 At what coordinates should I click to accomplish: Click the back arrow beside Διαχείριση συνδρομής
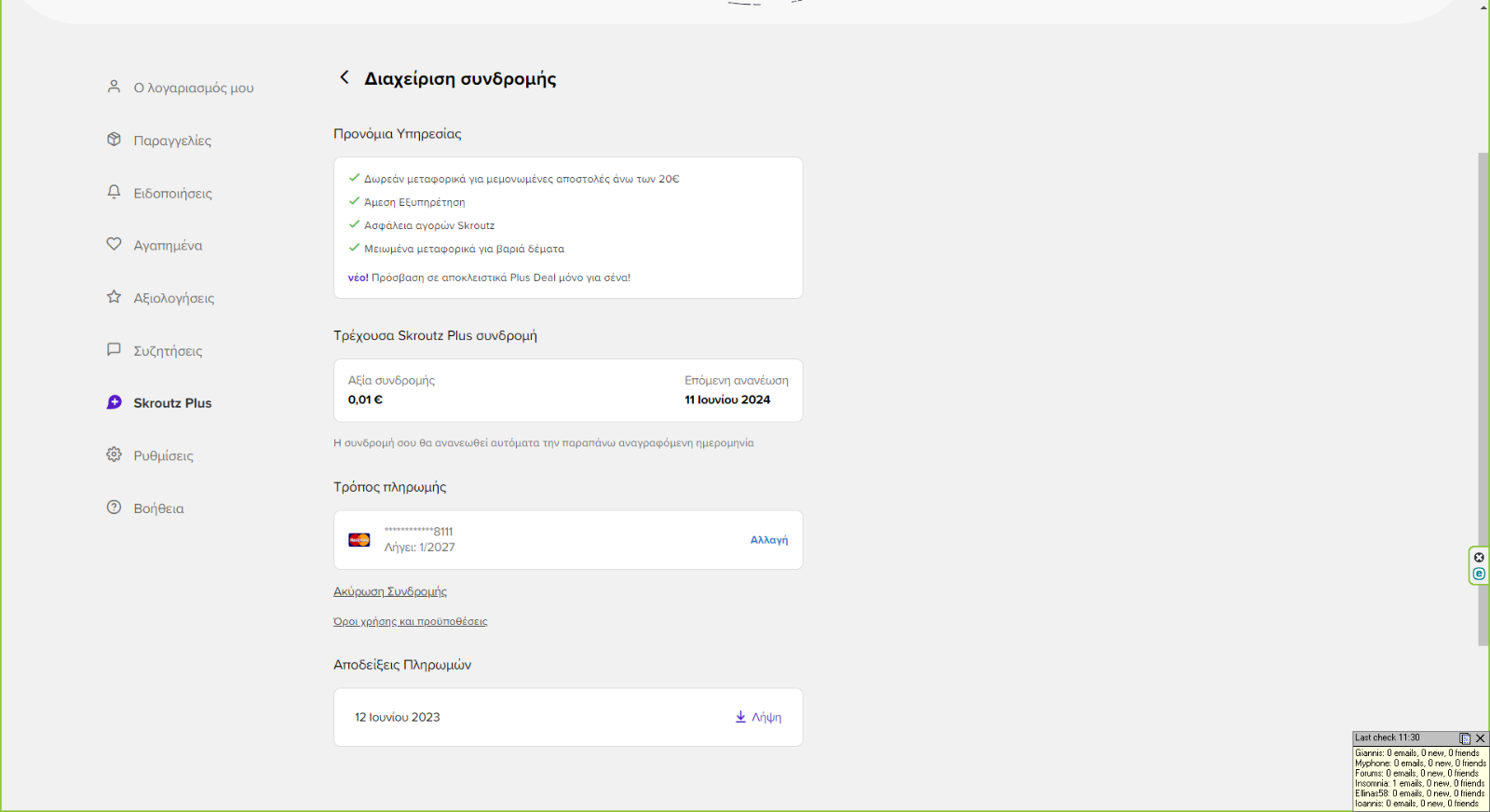pyautogui.click(x=345, y=77)
